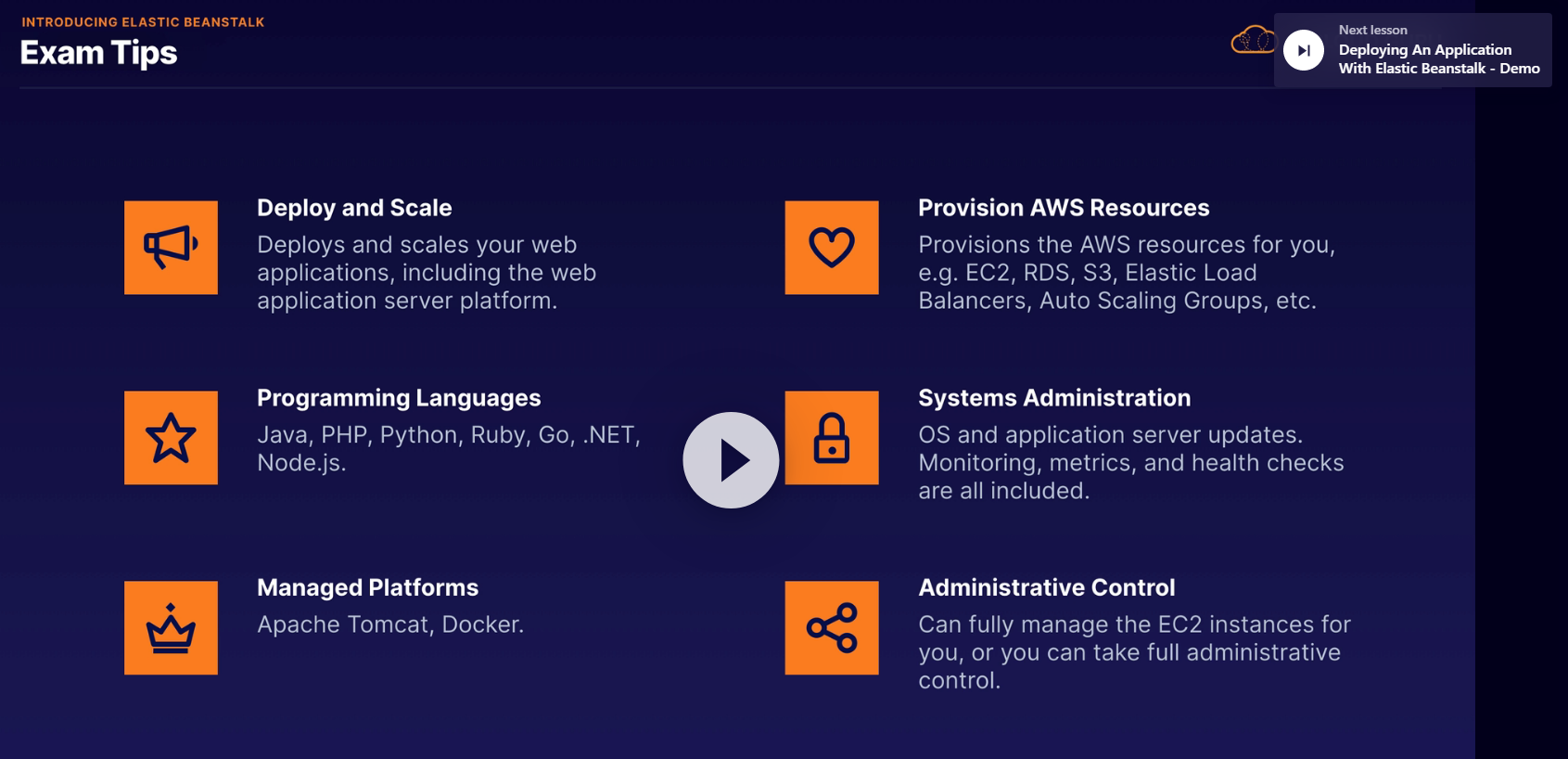This screenshot has height=759, width=1568.
Task: Click the "Systems Administration" heading
Action: 1054,398
